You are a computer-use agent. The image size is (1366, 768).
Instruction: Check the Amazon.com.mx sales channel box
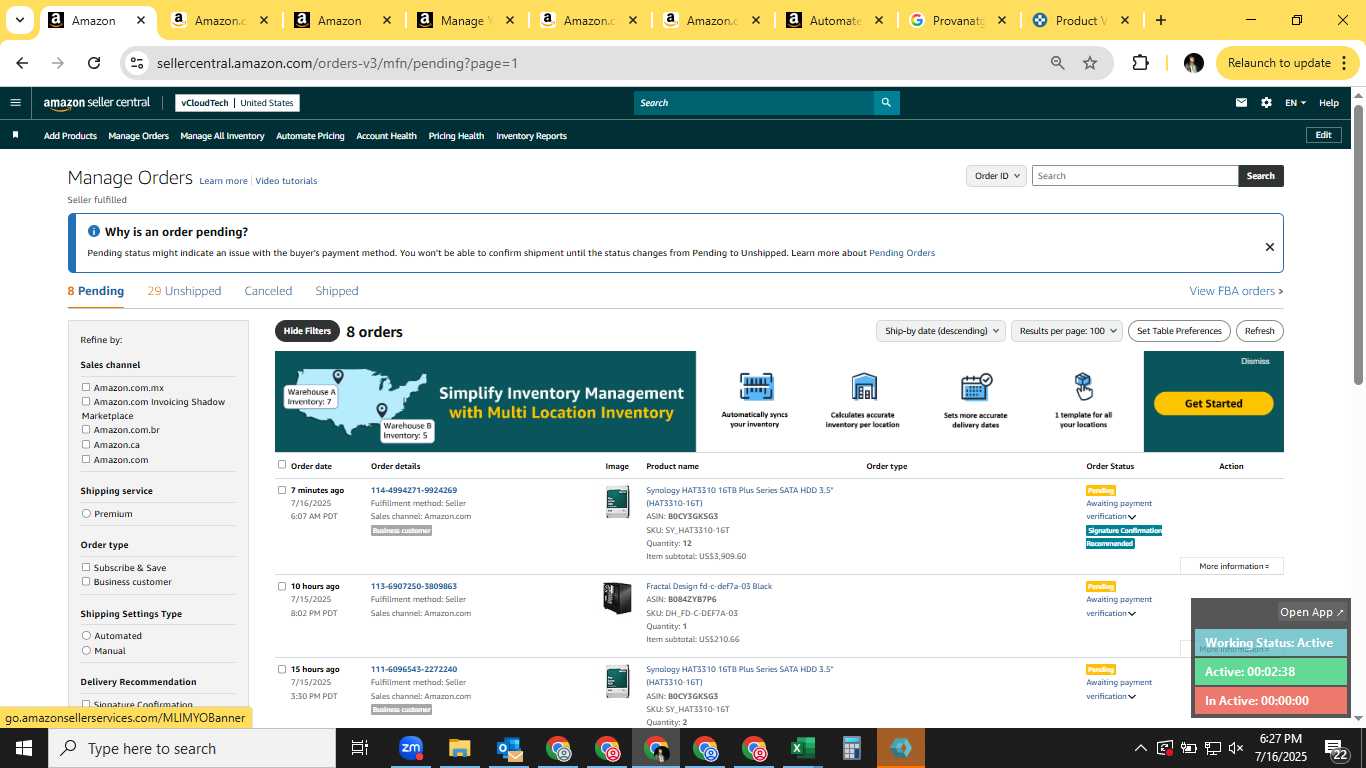tap(86, 387)
